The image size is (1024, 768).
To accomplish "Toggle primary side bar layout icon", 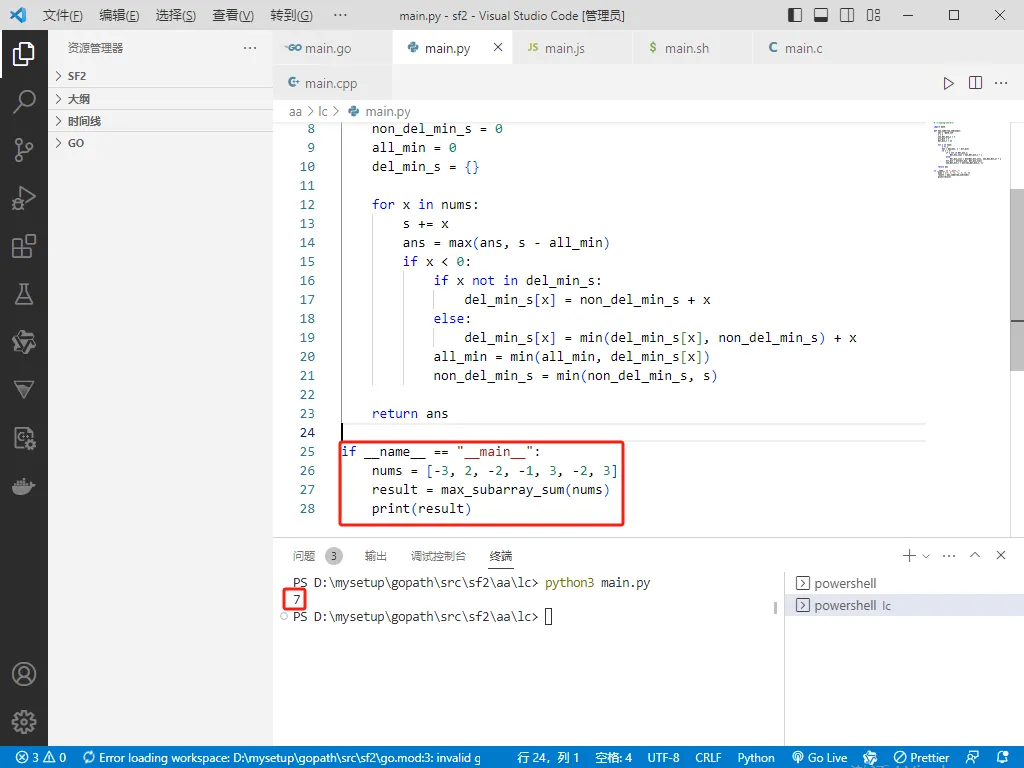I will click(795, 15).
